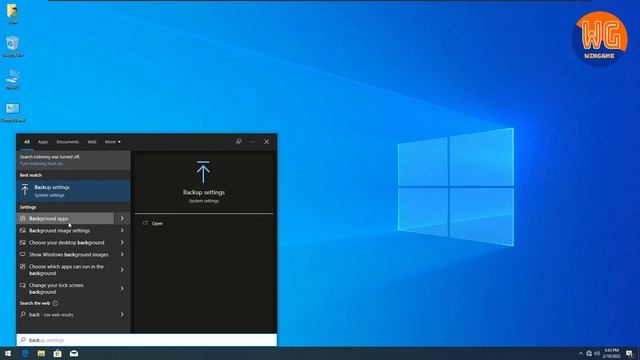The width and height of the screenshot is (640, 360).
Task: Open the Recycle Bin desktop icon
Action: [13, 46]
